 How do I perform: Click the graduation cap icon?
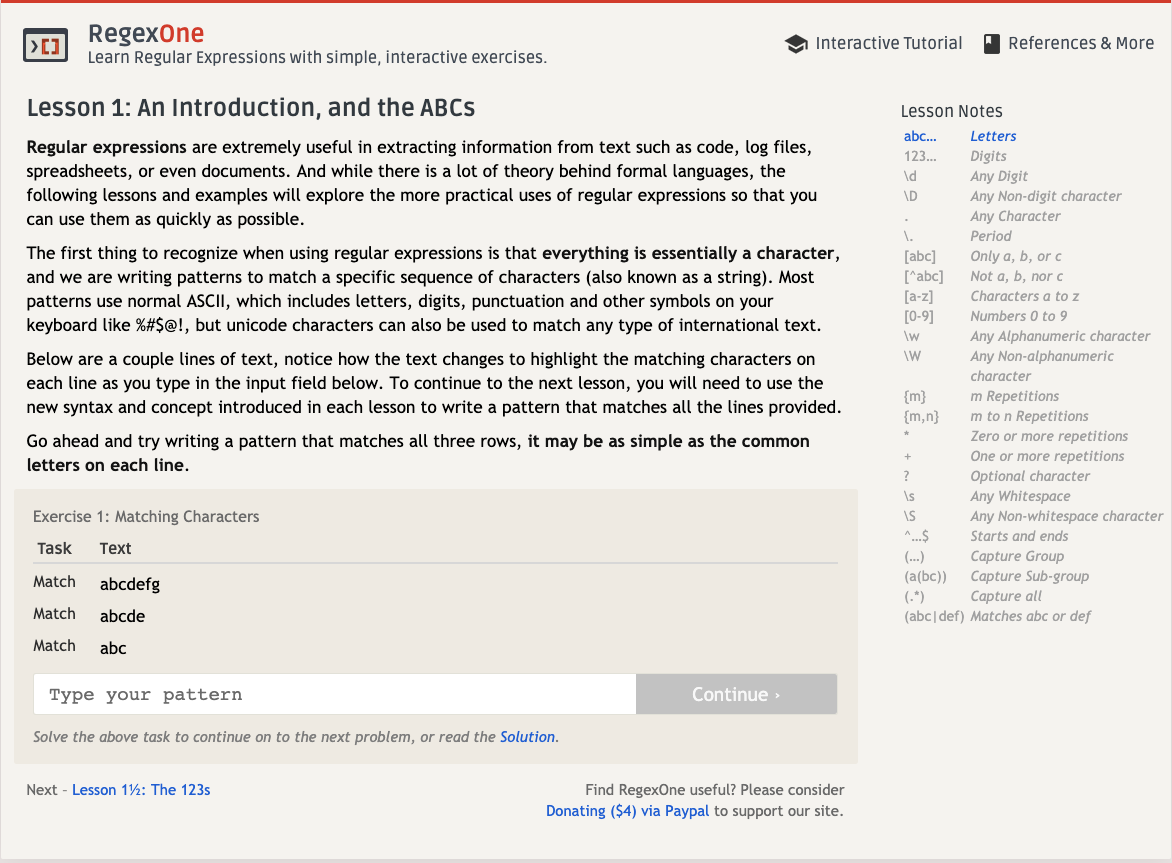click(x=797, y=44)
